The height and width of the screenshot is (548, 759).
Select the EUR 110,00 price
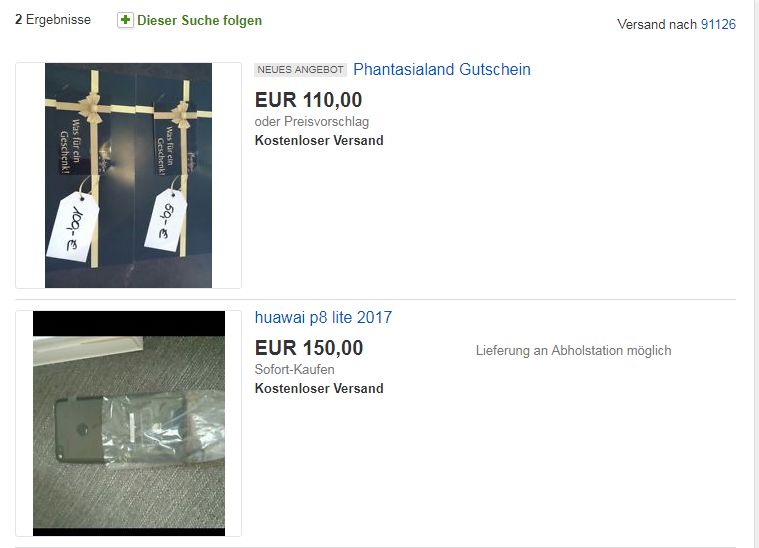(308, 100)
